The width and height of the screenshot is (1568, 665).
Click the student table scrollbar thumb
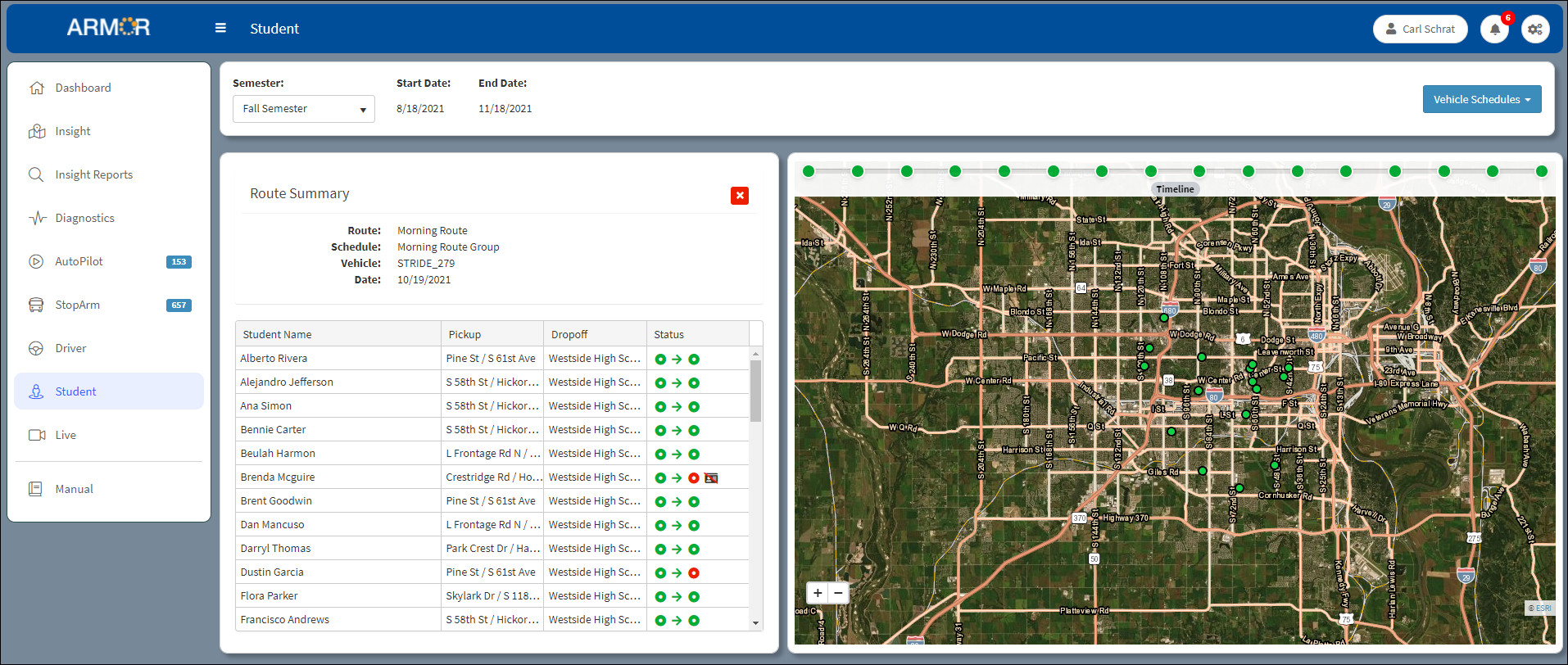[x=755, y=391]
